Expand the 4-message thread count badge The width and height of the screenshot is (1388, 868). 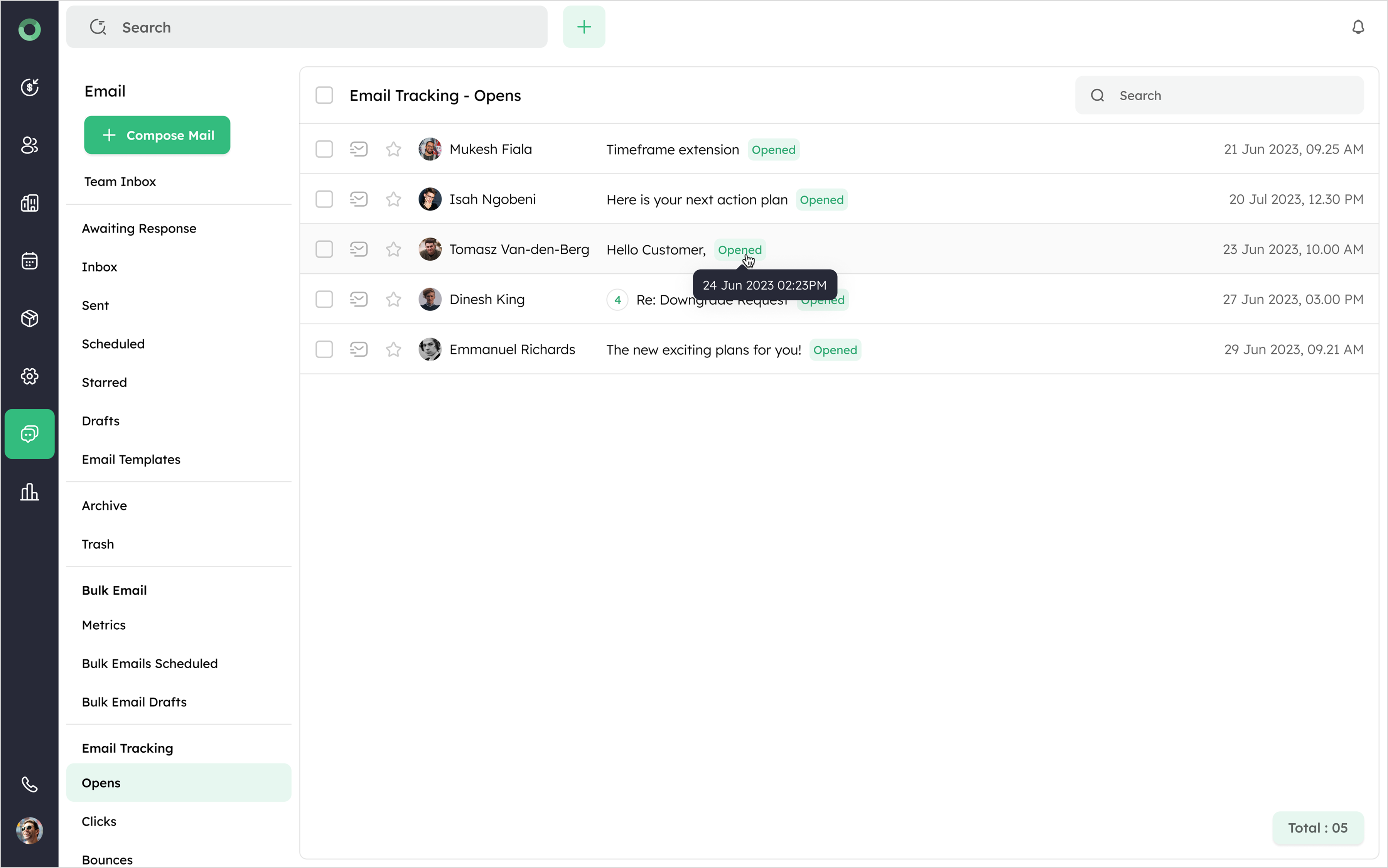point(617,300)
